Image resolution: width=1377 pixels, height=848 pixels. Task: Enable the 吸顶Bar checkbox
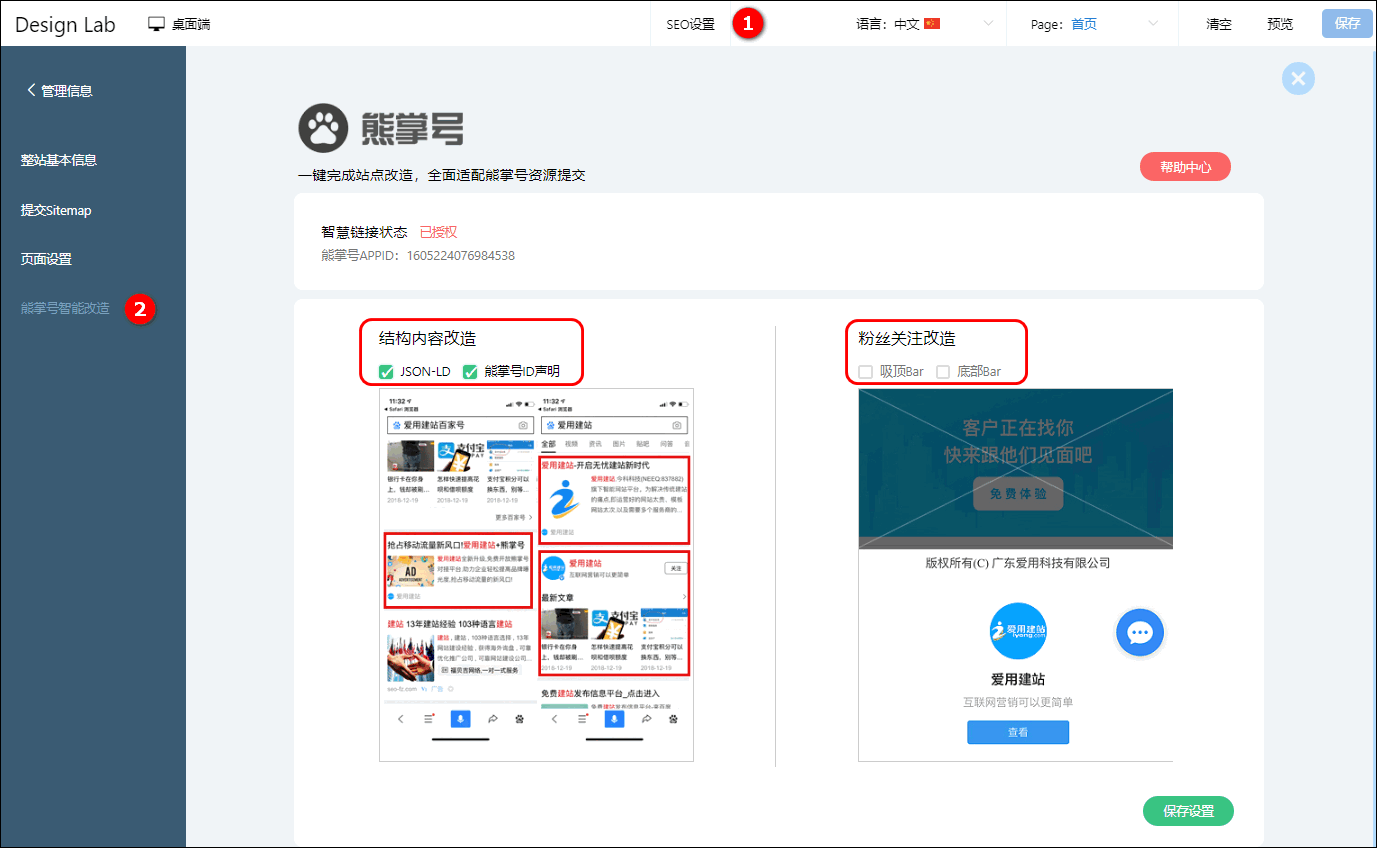pos(865,372)
